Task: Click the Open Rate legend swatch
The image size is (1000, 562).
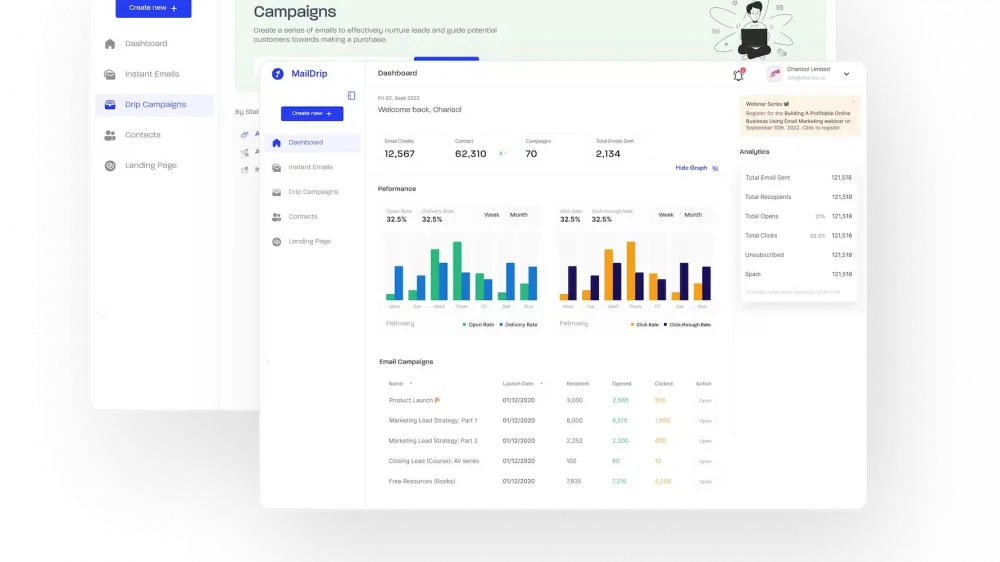Action: (x=464, y=325)
